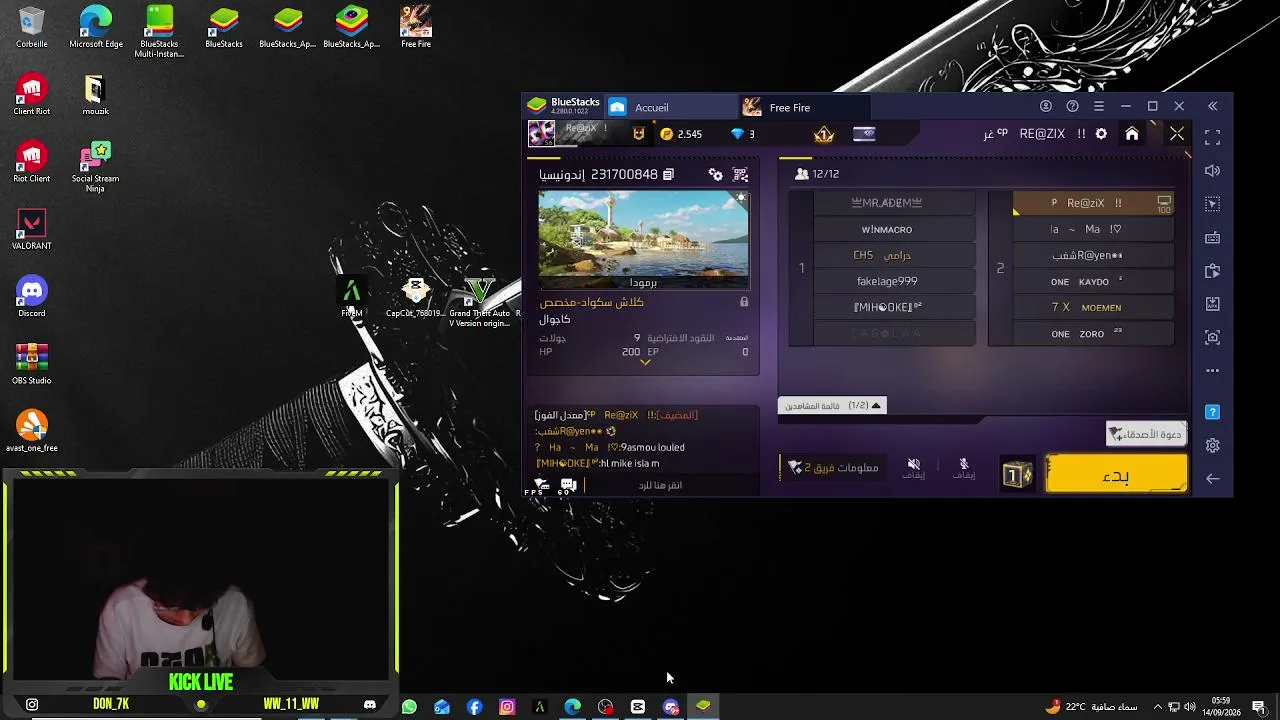Open room settings gear icon
The image size is (1280, 720).
(716, 174)
